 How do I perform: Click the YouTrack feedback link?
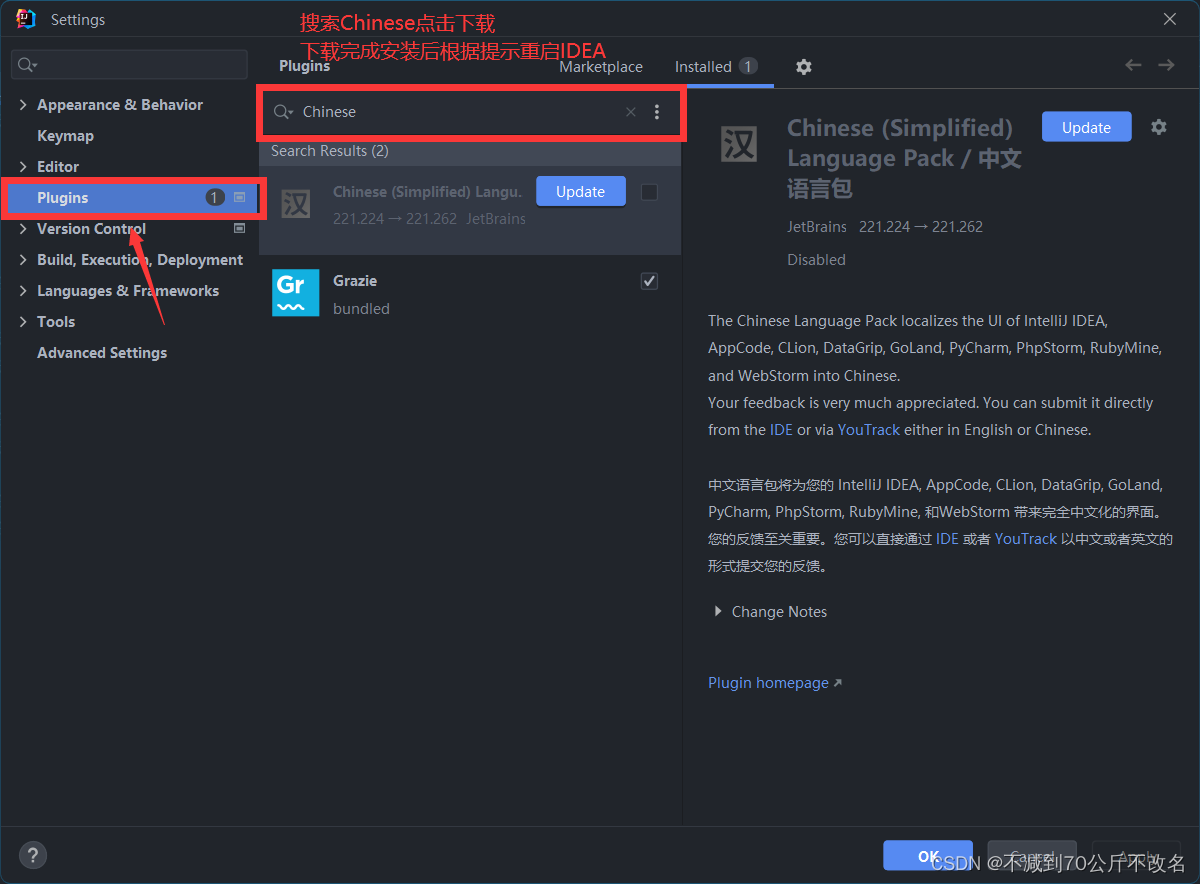pos(869,429)
